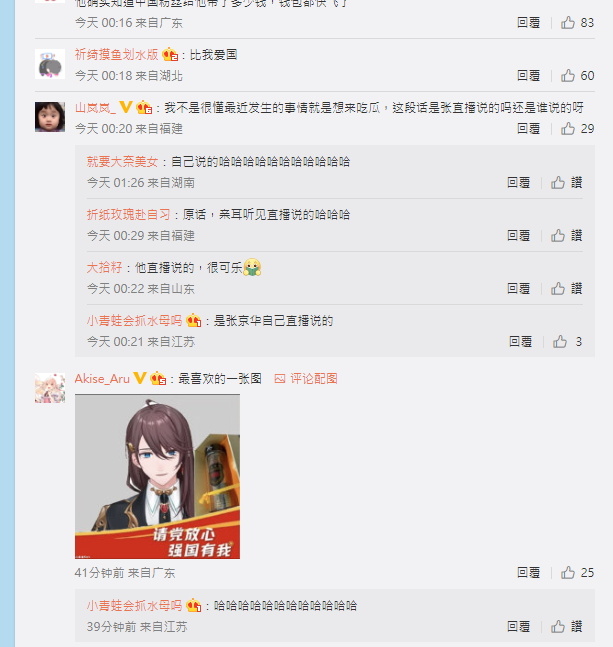613x647 pixels.
Task: Like 大拾籽's reply from 山东
Action: (x=566, y=288)
